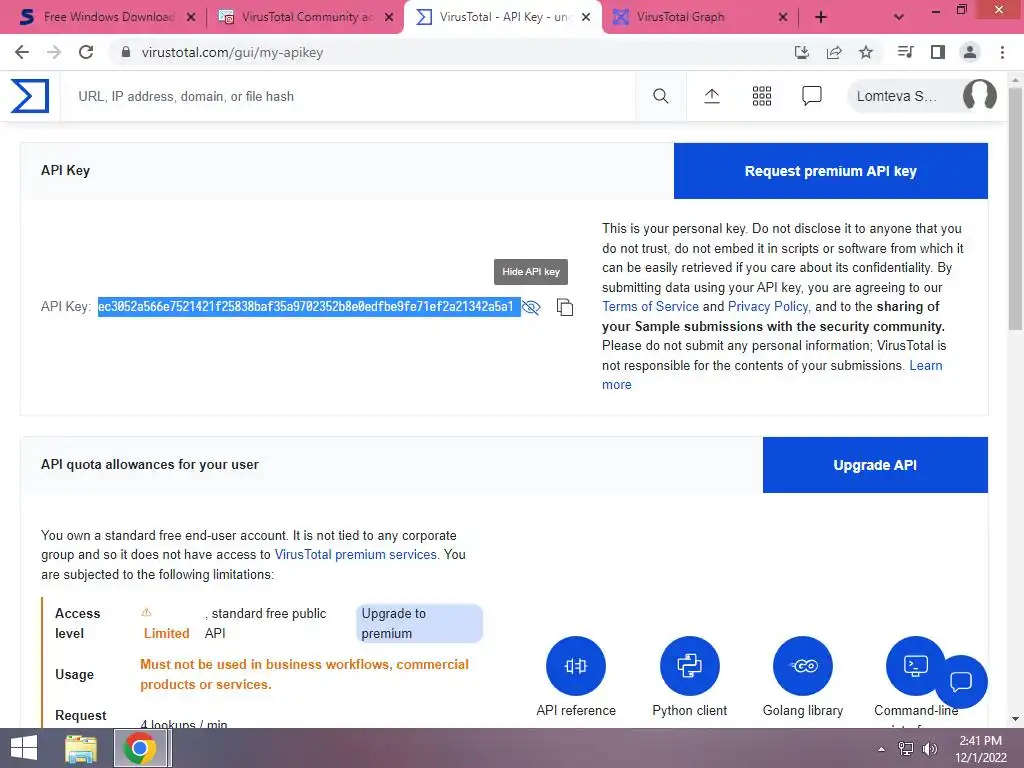This screenshot has height=768, width=1024.
Task: Copy the API key with clipboard icon
Action: (x=565, y=307)
